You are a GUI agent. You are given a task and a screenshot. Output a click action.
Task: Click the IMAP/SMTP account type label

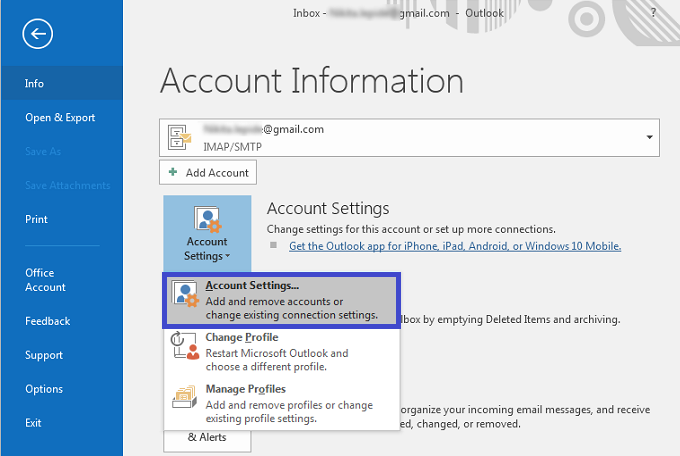[x=232, y=147]
